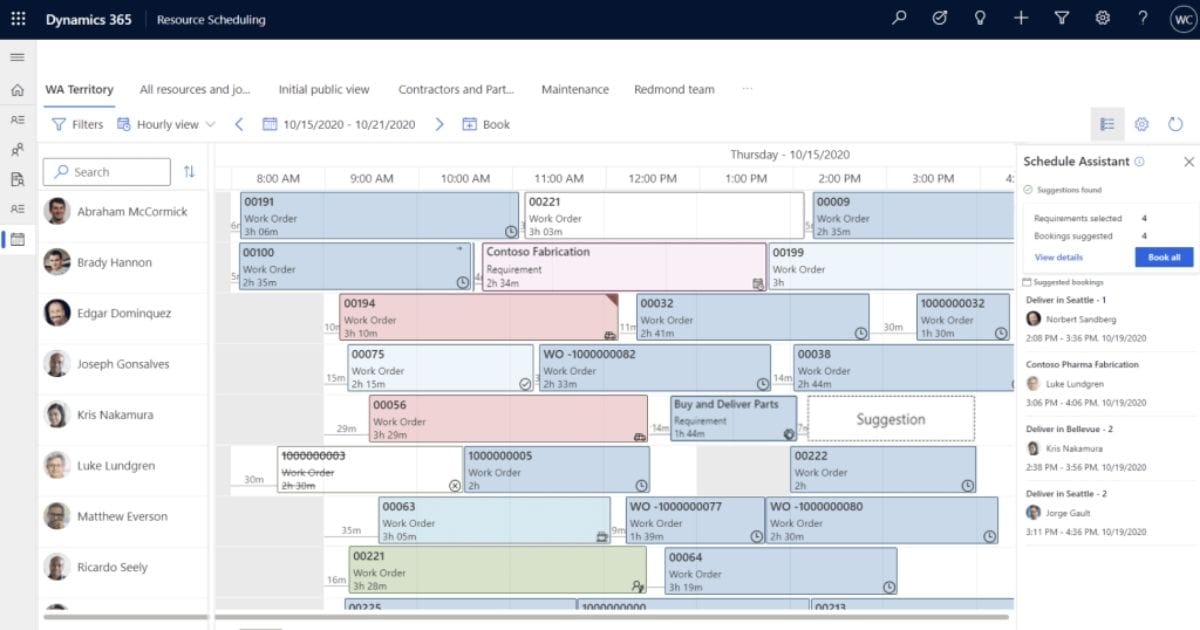Click the 12:00 PM time column header
Screen dimensions: 1200x630
click(x=652, y=178)
